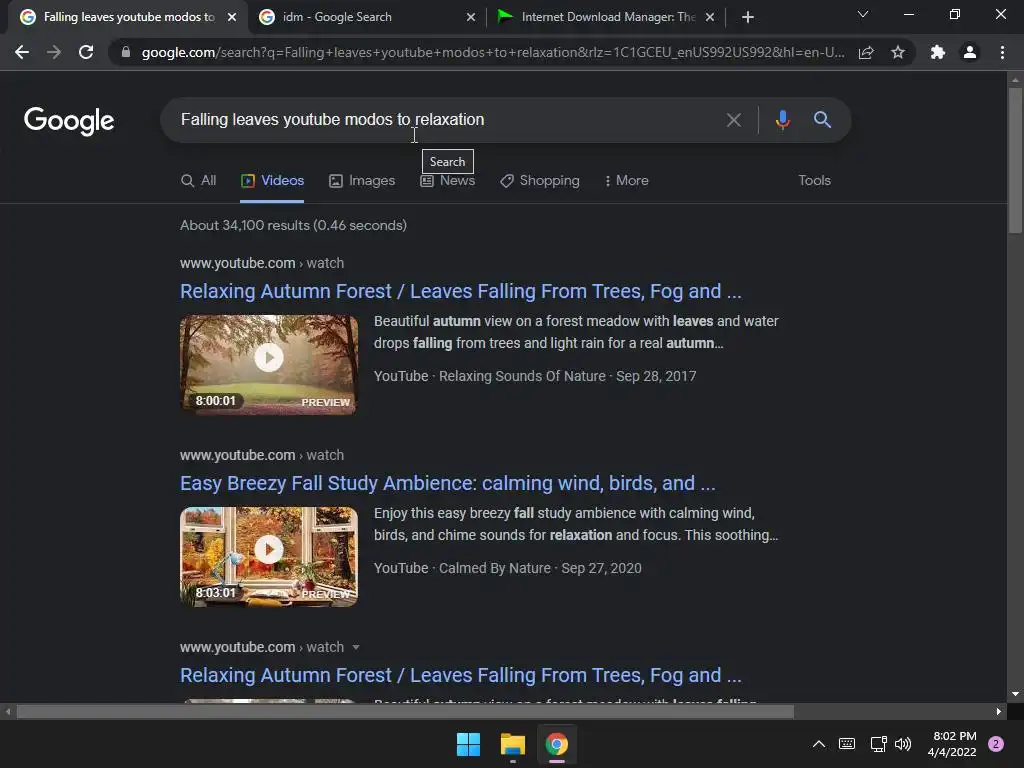Screen dimensions: 1024x768
Task: Click first www.youtube.com › watch URL
Action: 262,263
